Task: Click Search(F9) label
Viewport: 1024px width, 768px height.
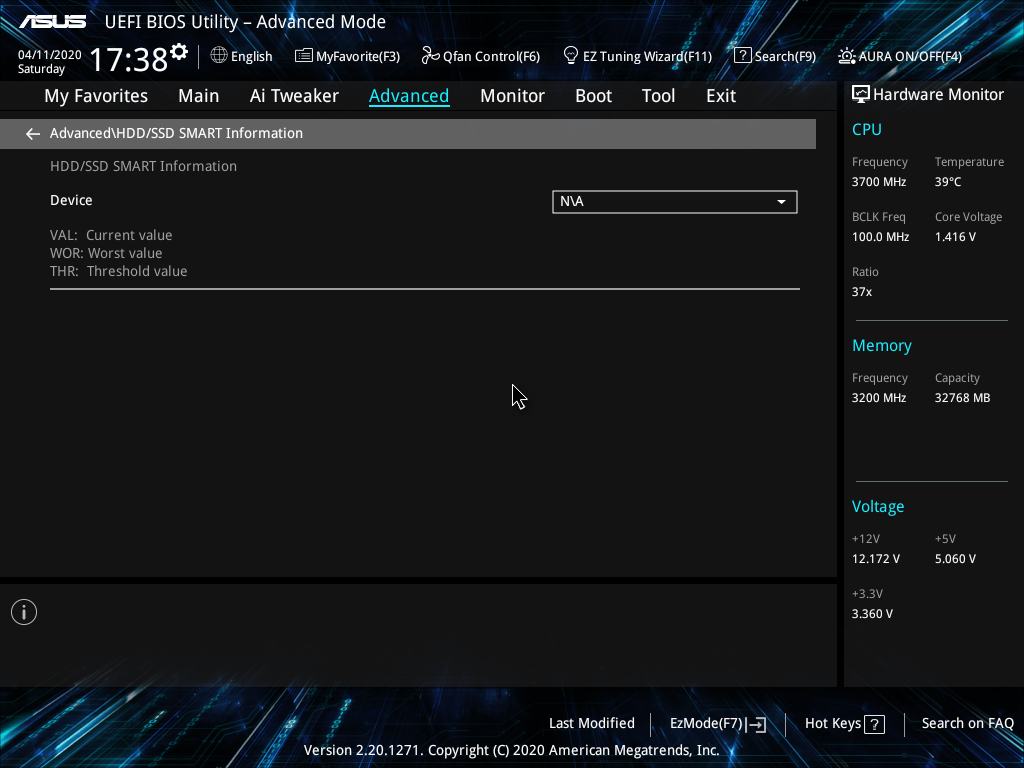Action: (x=785, y=56)
